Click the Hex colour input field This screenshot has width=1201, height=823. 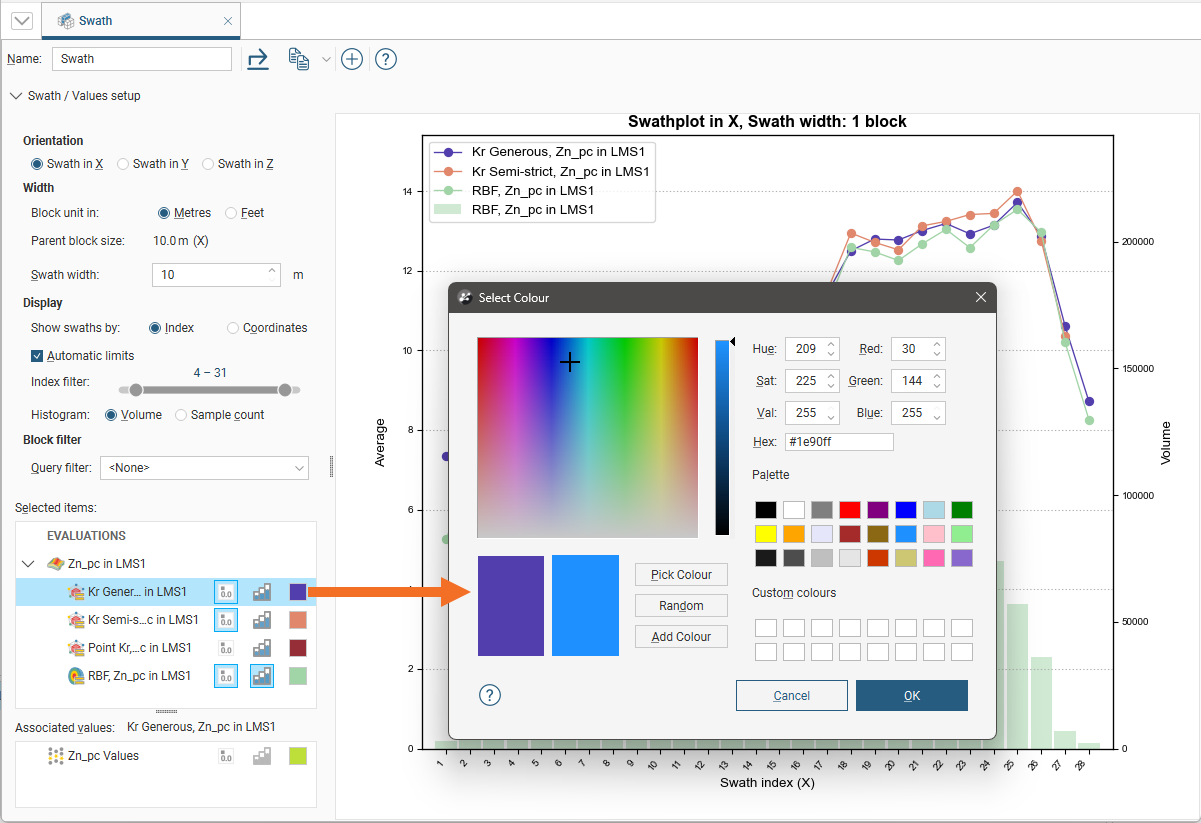pyautogui.click(x=839, y=442)
